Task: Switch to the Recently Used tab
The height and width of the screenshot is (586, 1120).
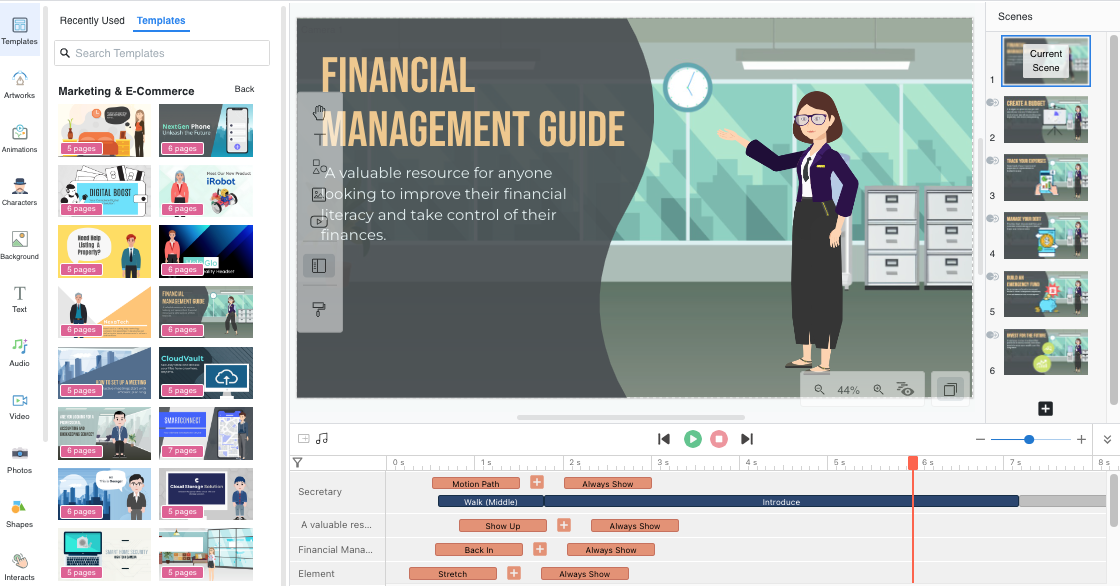Action: click(92, 20)
